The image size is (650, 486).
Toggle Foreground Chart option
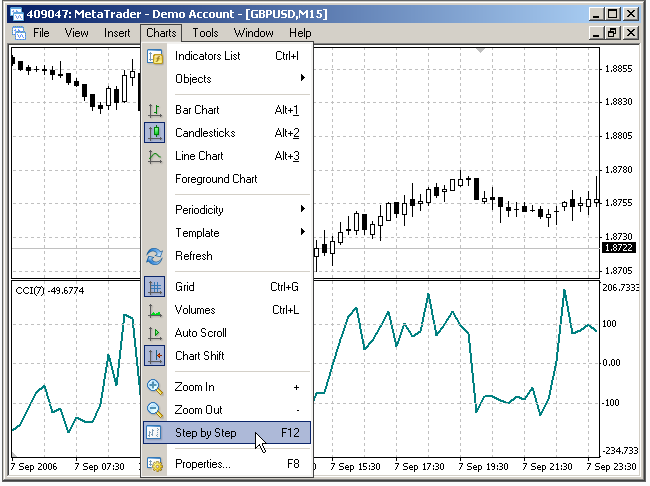(x=227, y=179)
